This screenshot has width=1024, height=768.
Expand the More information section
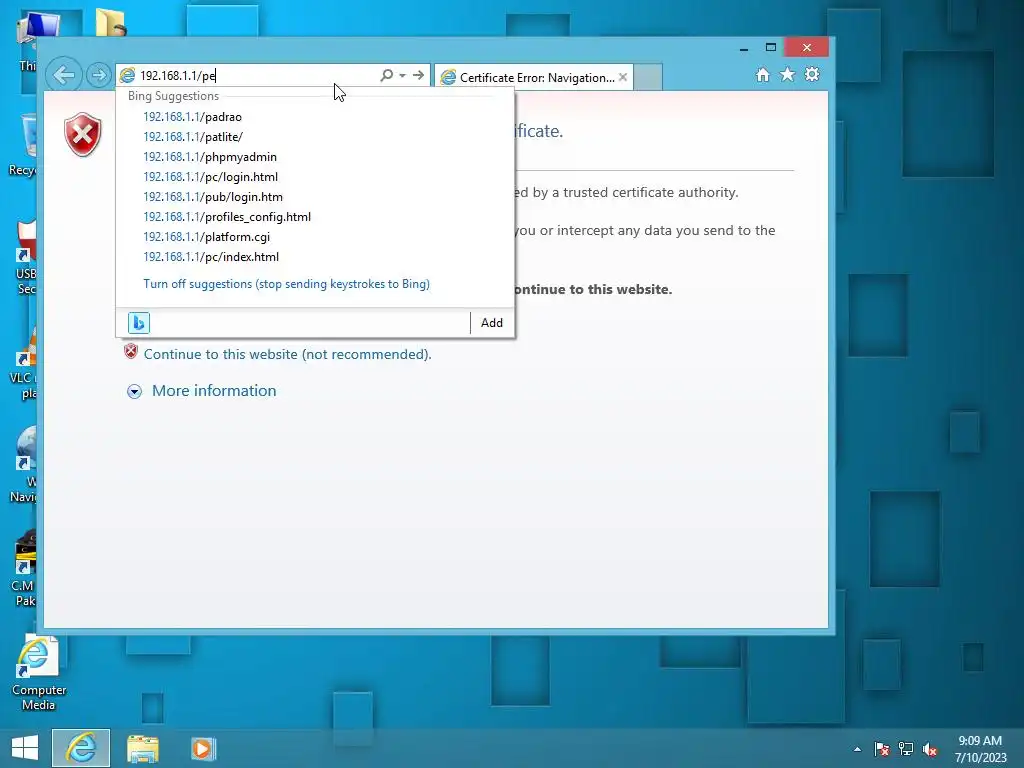(x=135, y=391)
